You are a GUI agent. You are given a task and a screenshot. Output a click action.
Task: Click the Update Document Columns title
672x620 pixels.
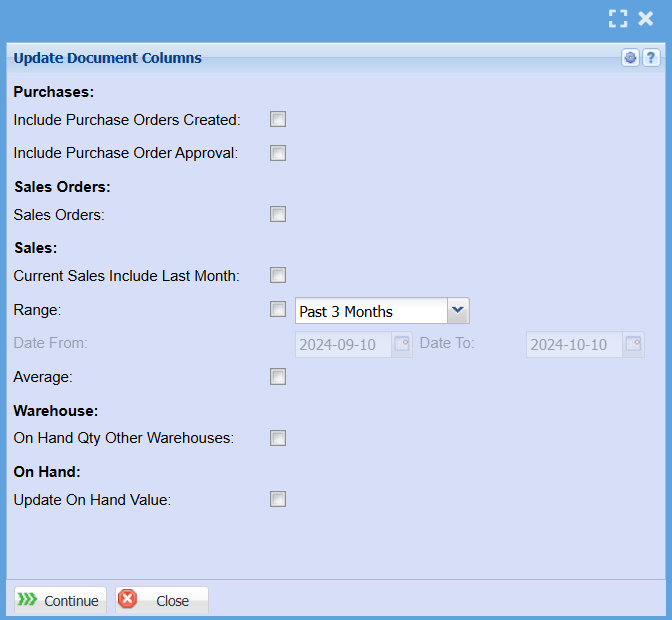click(x=108, y=58)
